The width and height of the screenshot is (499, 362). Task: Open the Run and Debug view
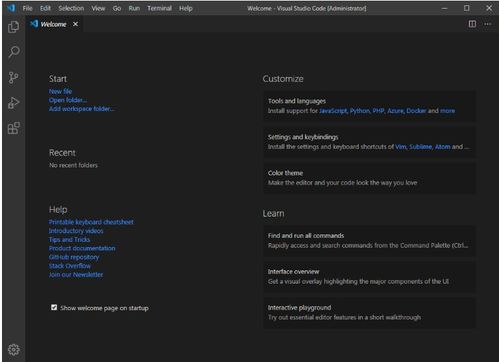pos(14,103)
